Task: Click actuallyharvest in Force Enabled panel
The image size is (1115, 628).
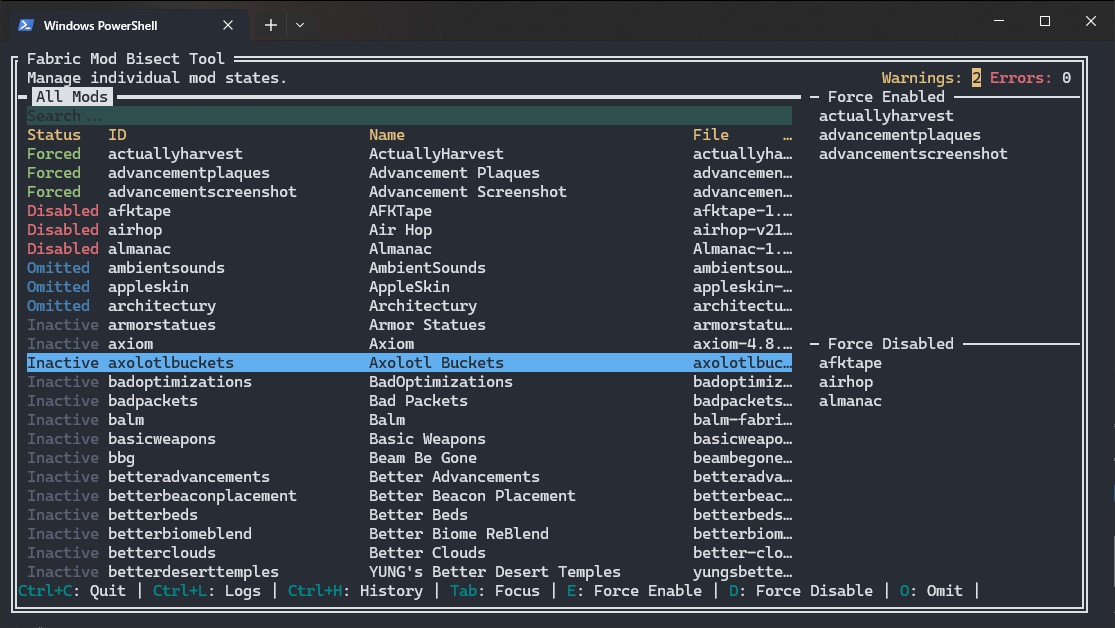Action: click(x=886, y=116)
